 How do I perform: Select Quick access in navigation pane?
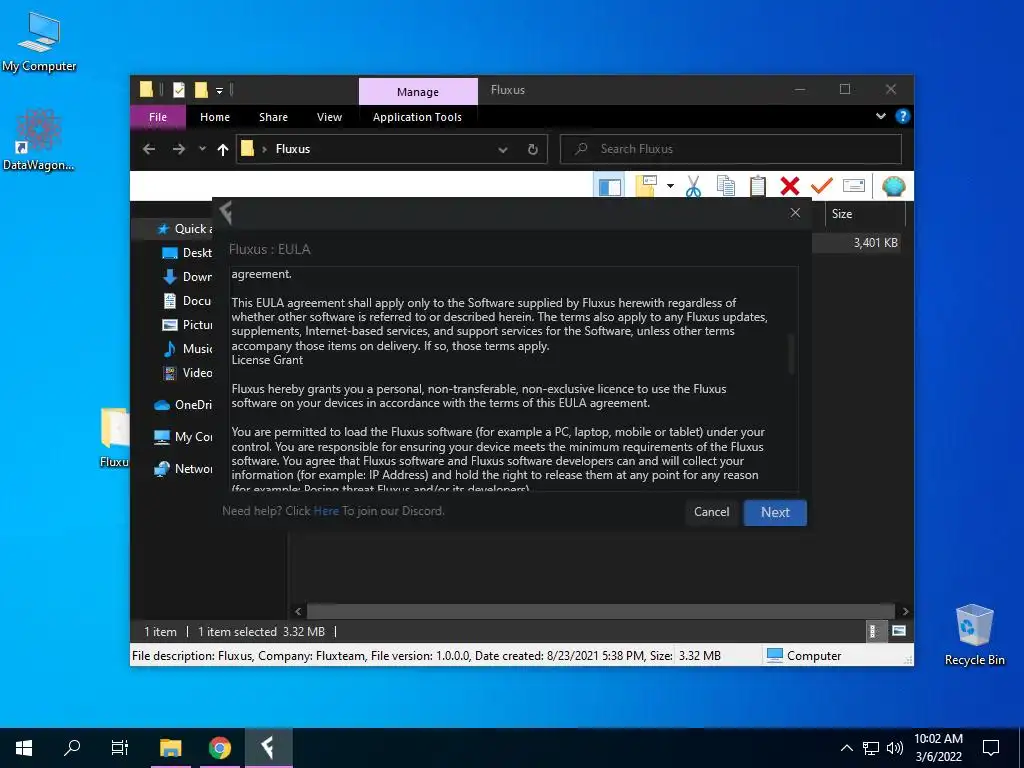click(185, 229)
